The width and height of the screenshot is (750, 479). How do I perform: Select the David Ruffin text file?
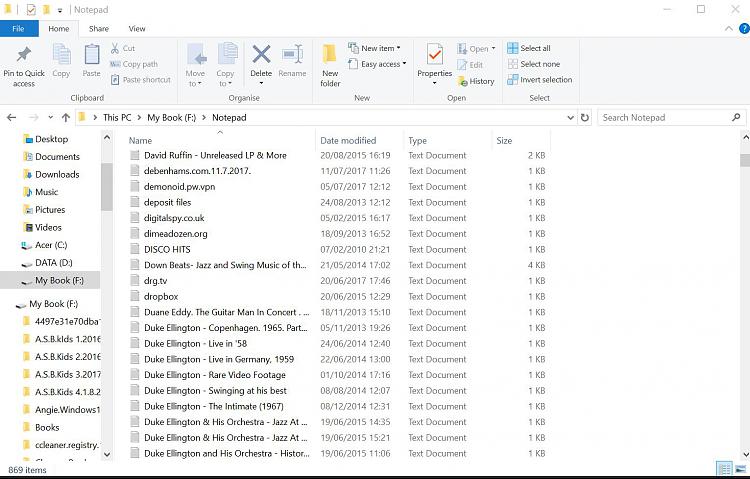pos(215,156)
